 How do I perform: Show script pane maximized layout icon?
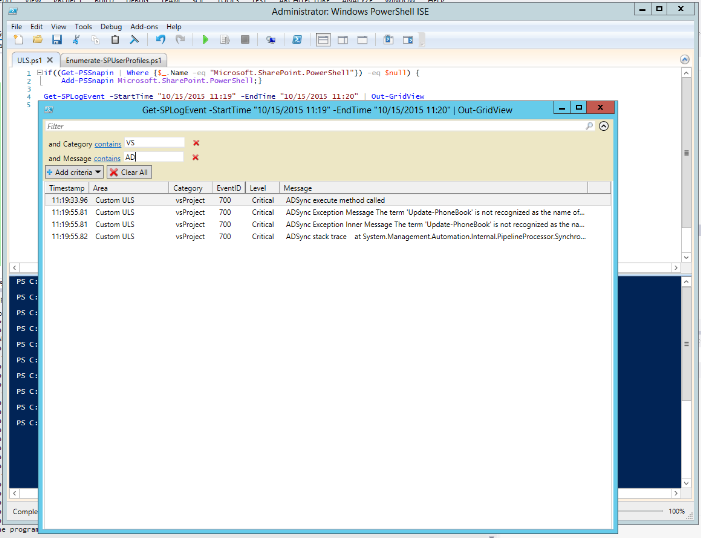[362, 40]
